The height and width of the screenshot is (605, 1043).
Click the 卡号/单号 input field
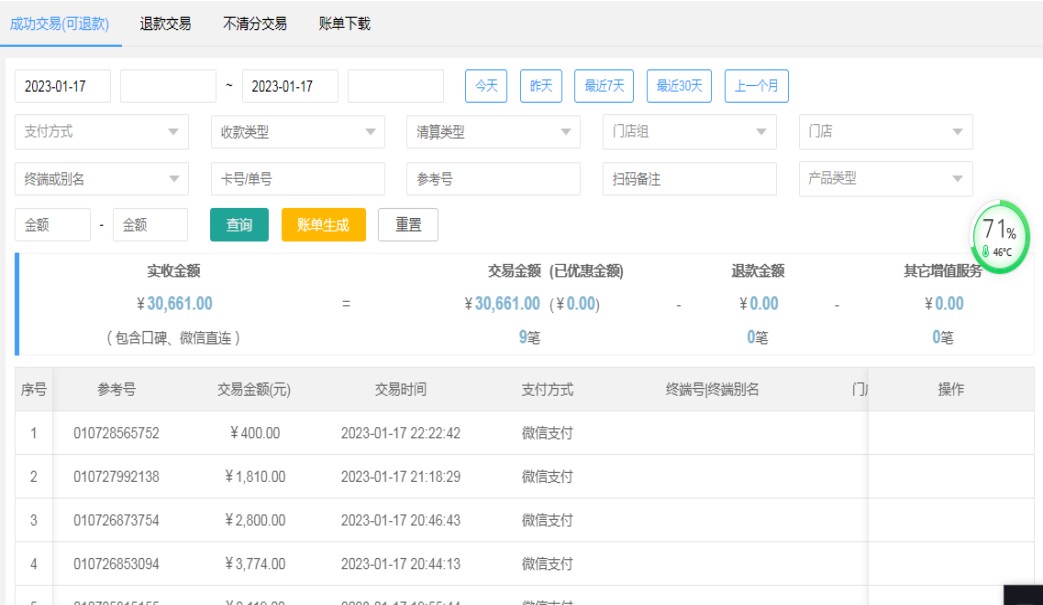pos(297,179)
